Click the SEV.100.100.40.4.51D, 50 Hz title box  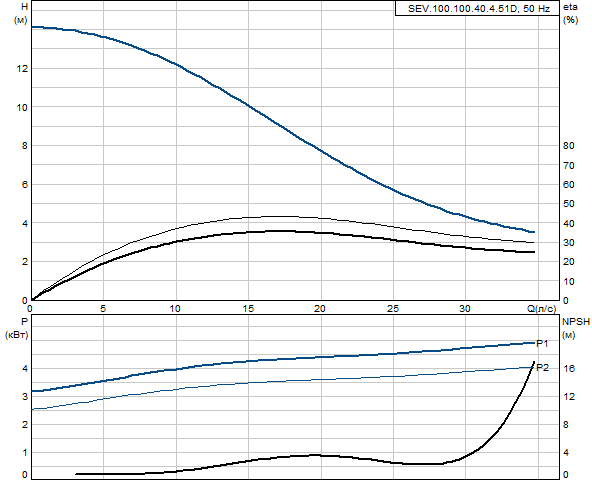coord(477,8)
